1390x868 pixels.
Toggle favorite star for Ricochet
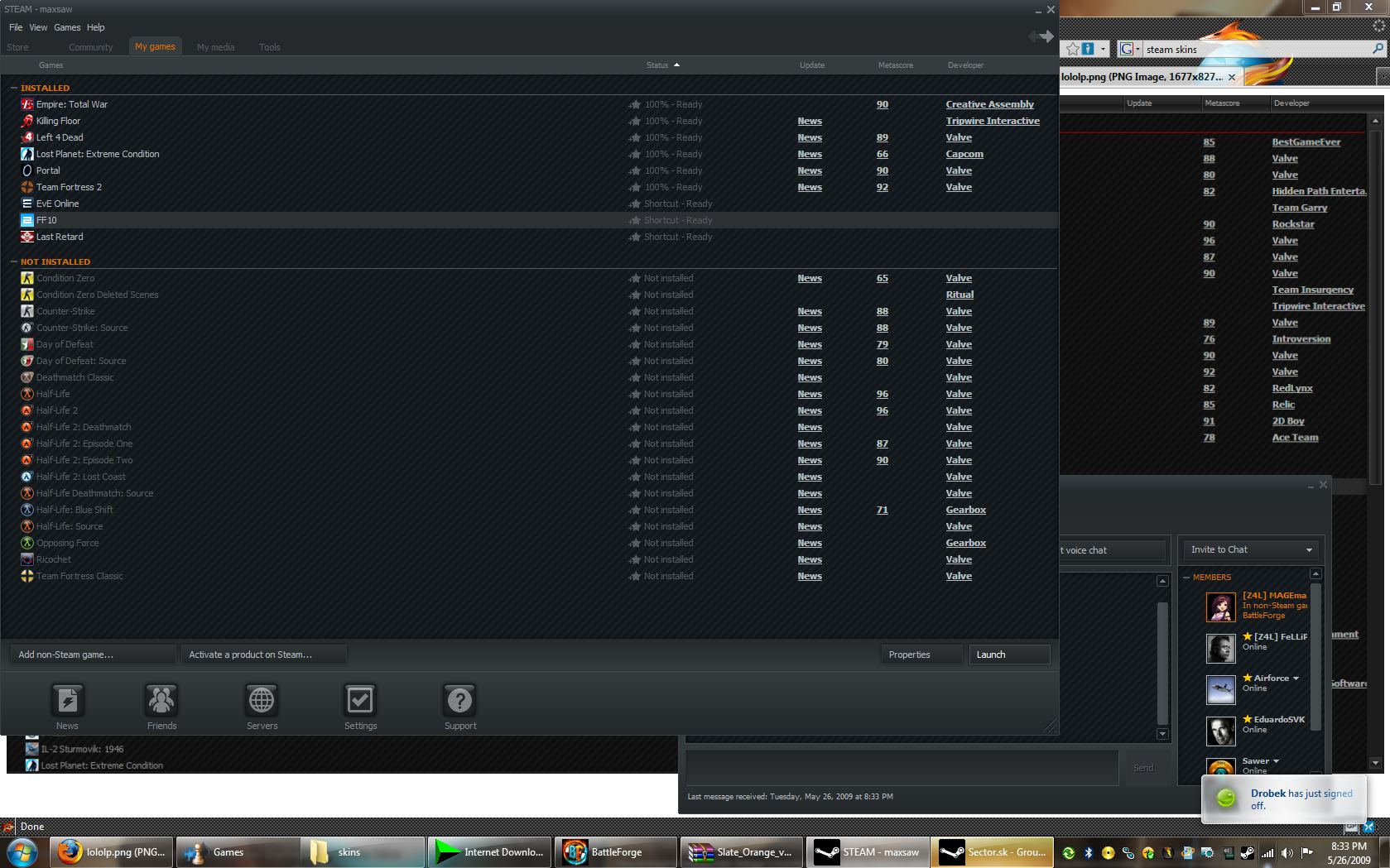pyautogui.click(x=635, y=559)
